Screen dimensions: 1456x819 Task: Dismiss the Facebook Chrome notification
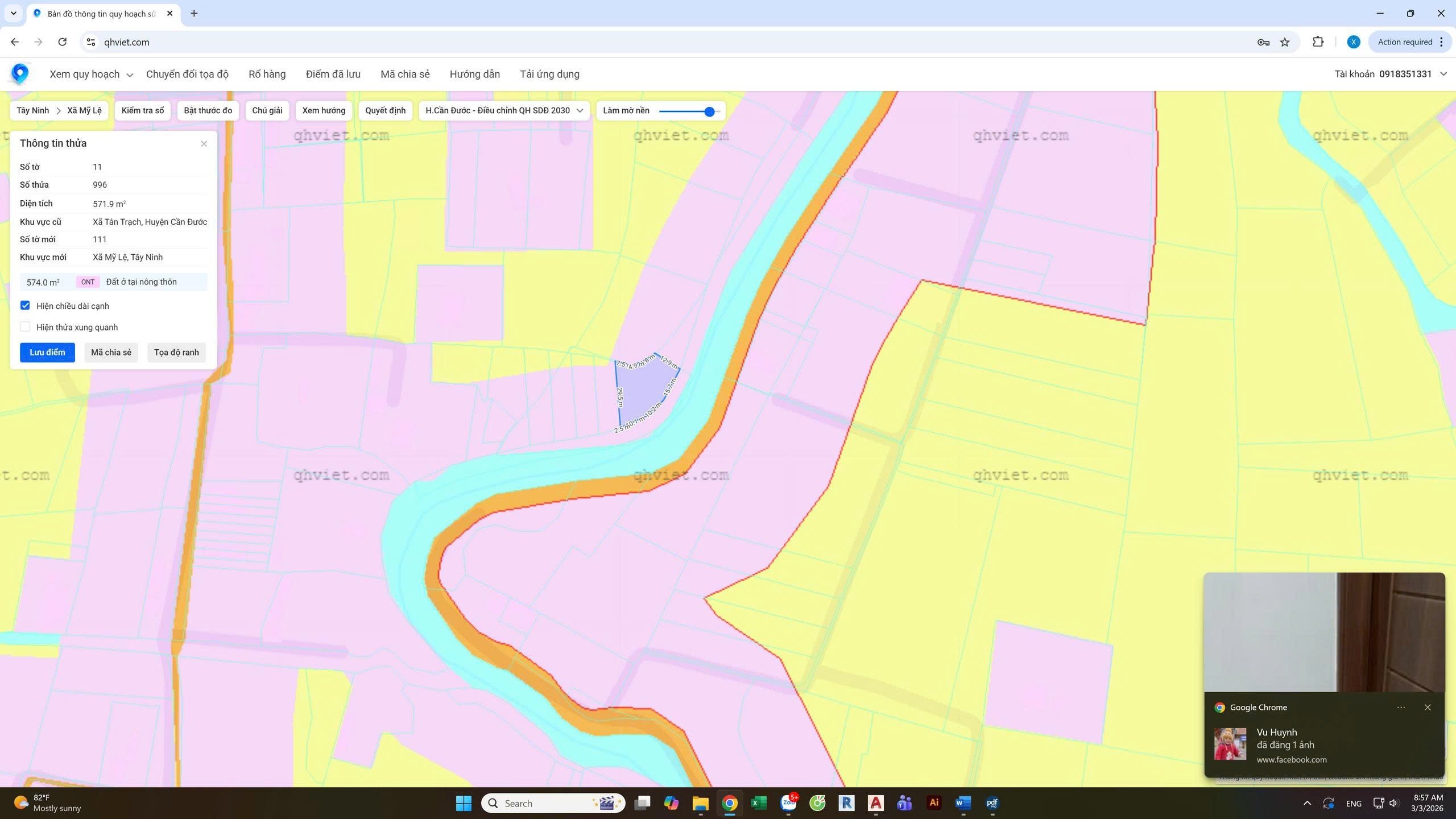(1427, 708)
